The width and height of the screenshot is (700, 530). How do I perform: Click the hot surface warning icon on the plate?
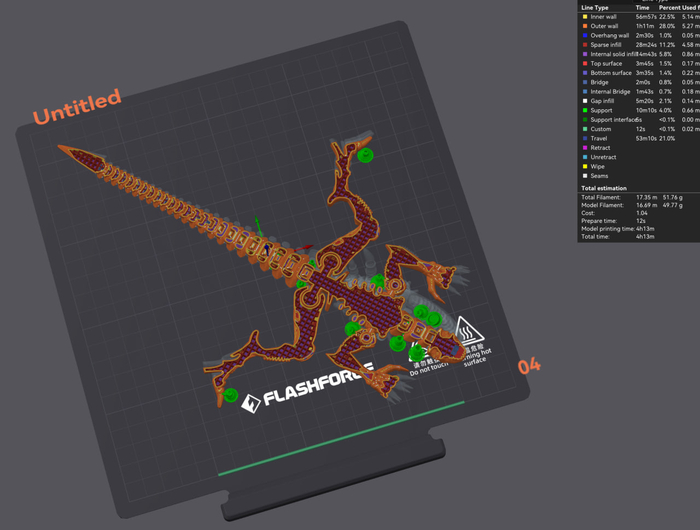coord(467,330)
